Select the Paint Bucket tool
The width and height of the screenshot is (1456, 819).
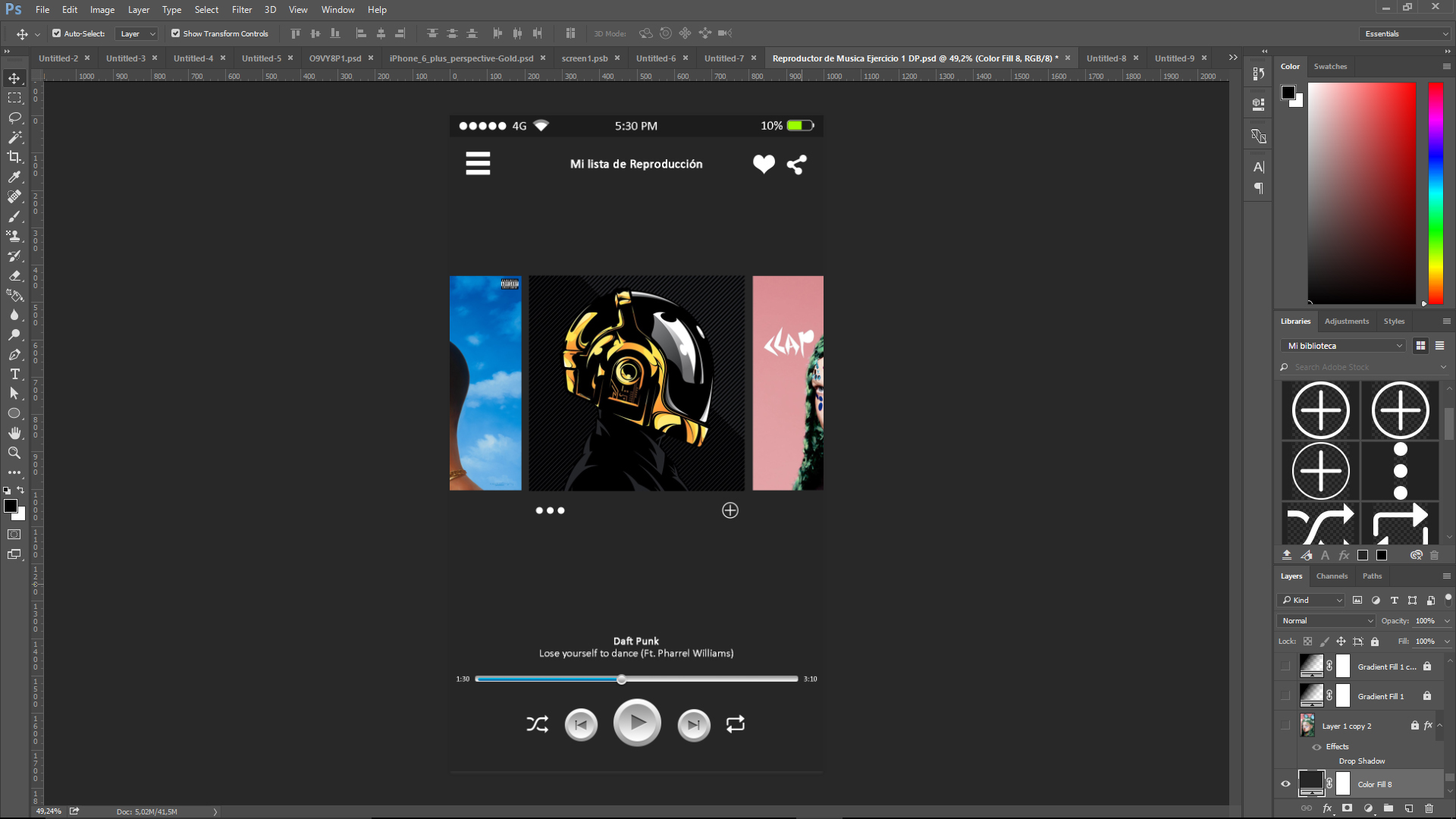[14, 295]
